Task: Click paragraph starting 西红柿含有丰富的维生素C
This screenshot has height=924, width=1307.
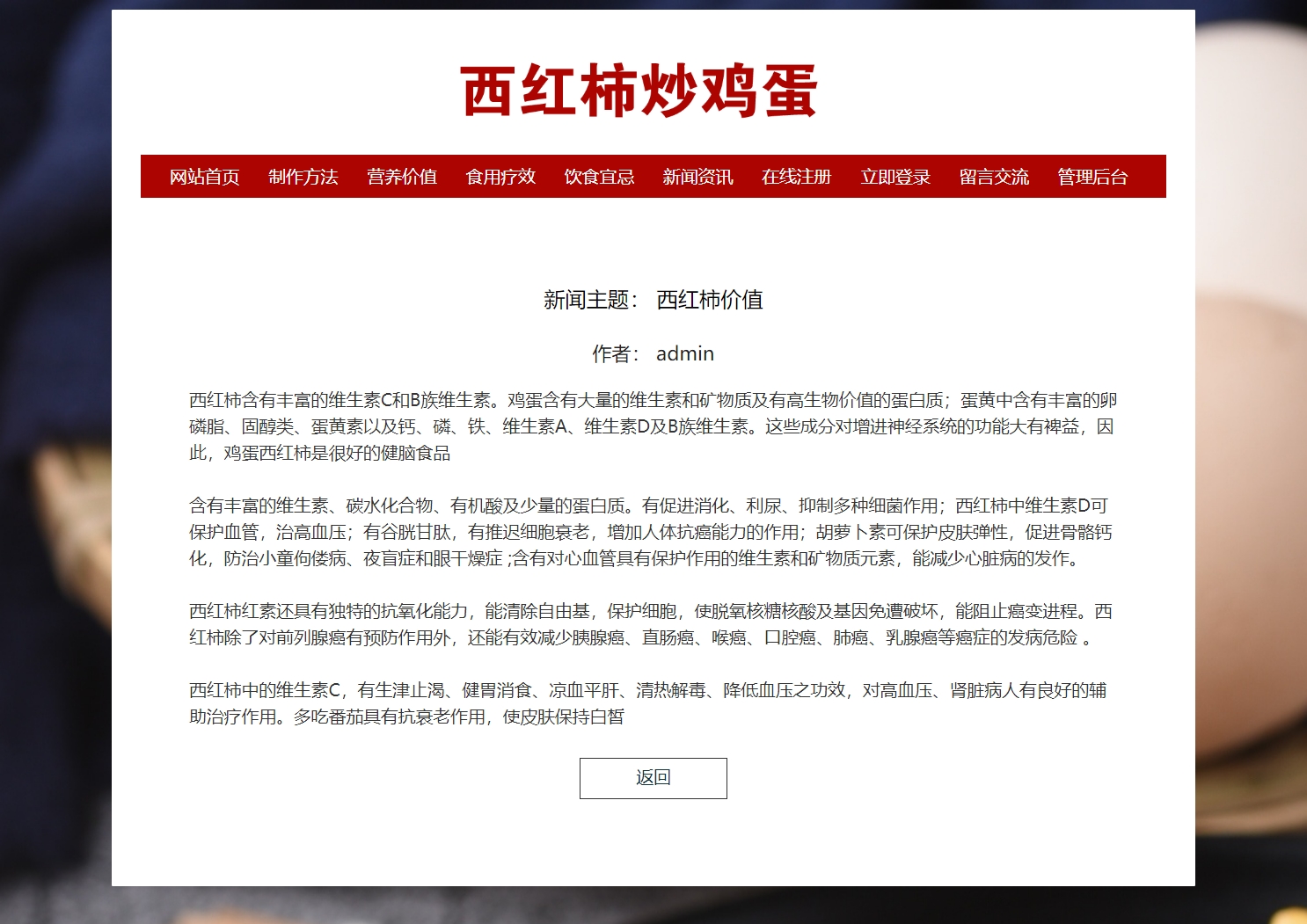Action: point(653,426)
